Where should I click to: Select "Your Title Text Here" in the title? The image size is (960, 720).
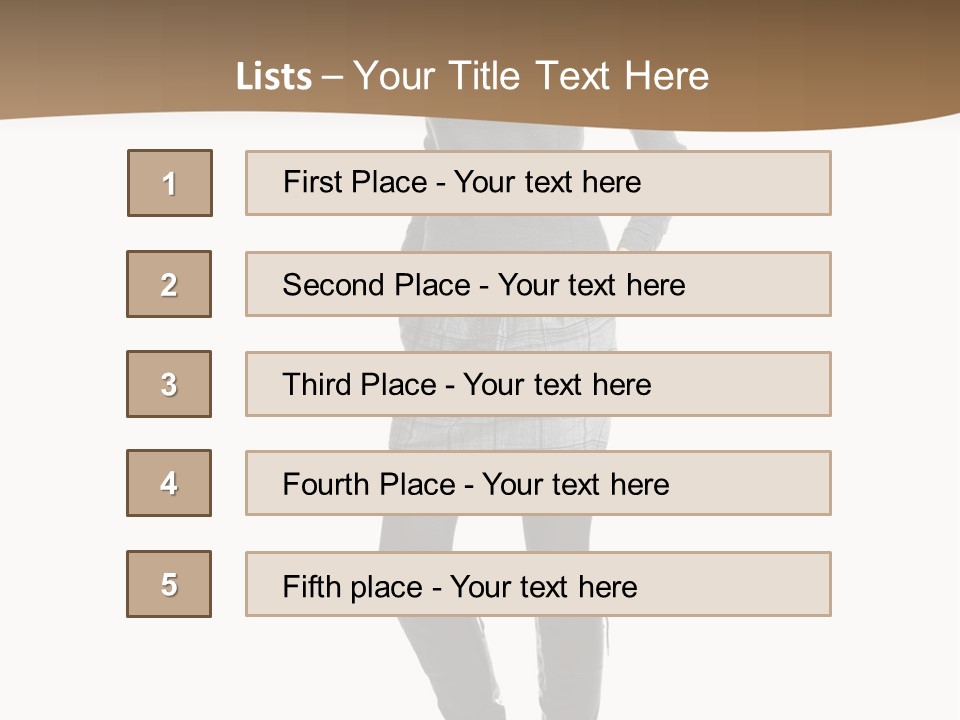[x=531, y=76]
